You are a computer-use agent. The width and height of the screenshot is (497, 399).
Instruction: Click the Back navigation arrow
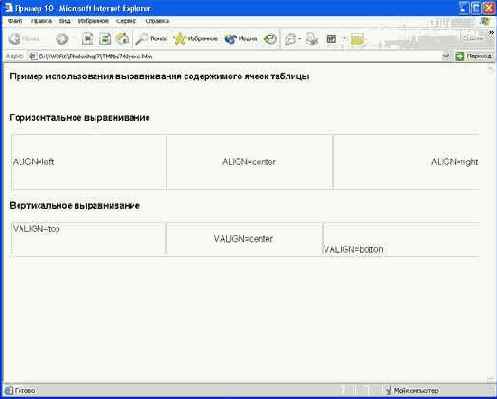point(15,39)
